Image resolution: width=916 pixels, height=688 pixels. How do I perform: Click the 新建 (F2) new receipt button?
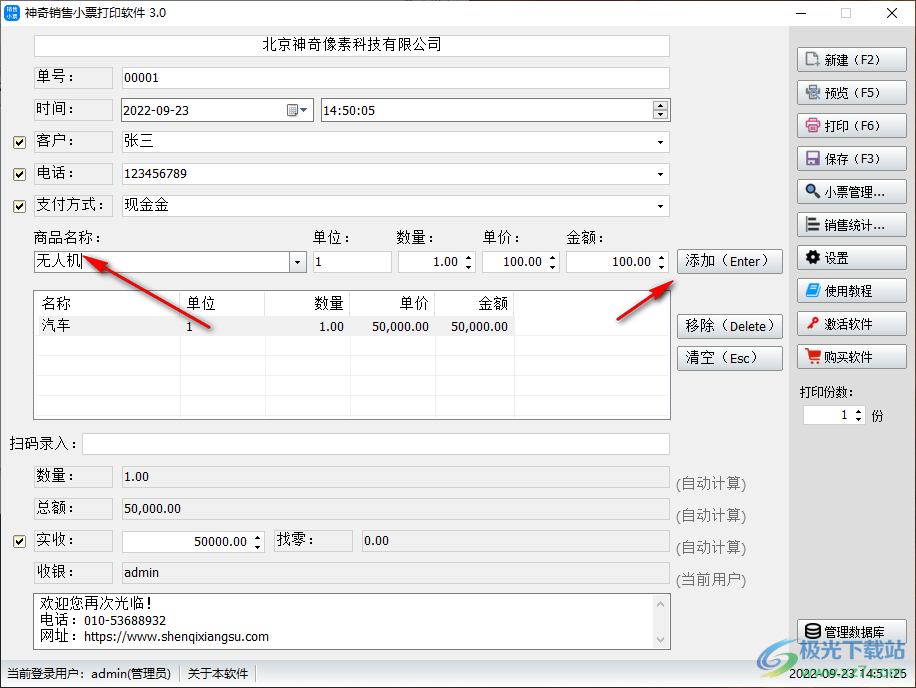click(851, 60)
